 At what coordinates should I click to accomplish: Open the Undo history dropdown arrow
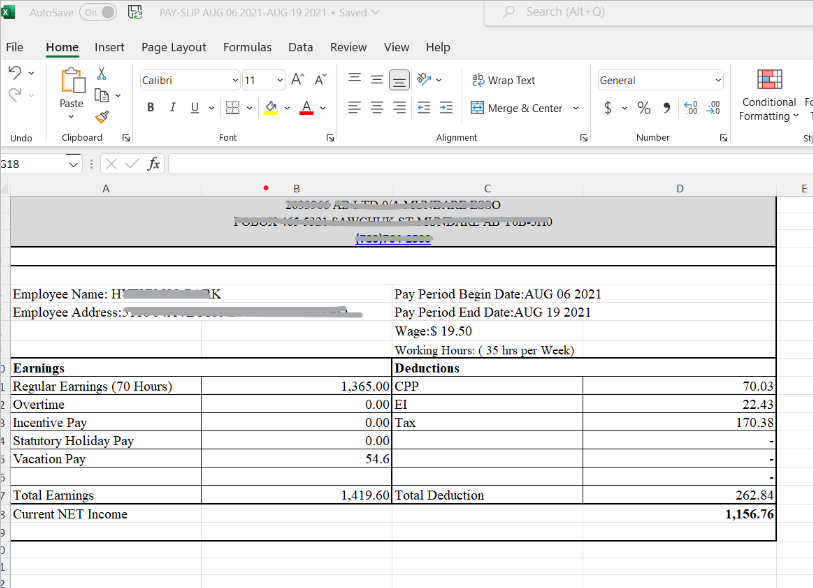pyautogui.click(x=32, y=73)
